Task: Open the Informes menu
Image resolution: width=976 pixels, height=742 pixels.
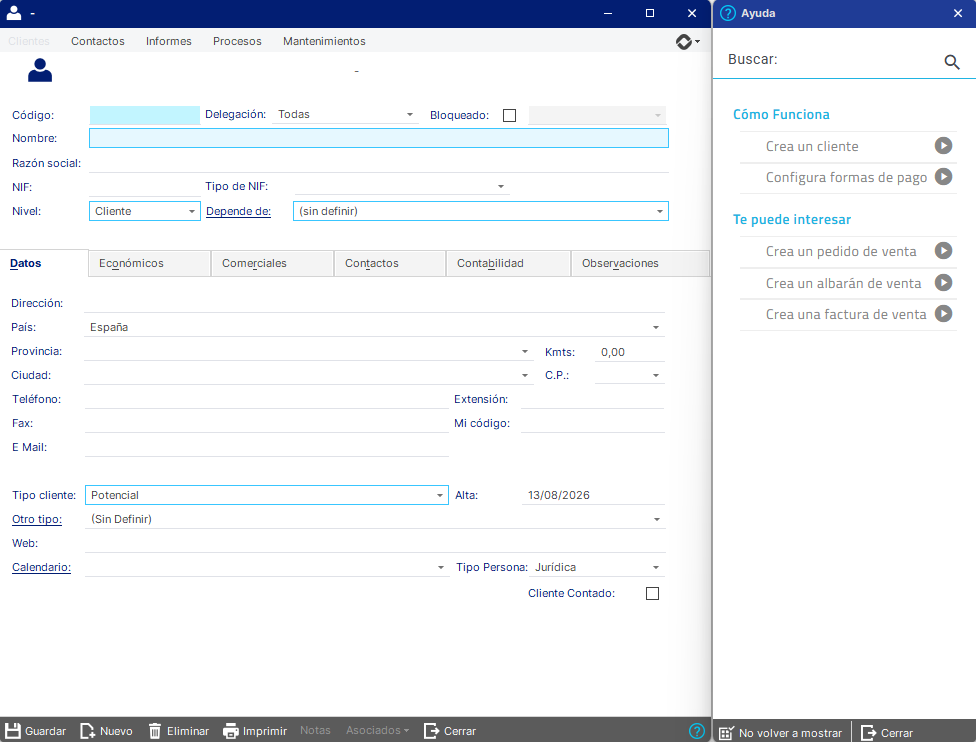Action: [169, 41]
